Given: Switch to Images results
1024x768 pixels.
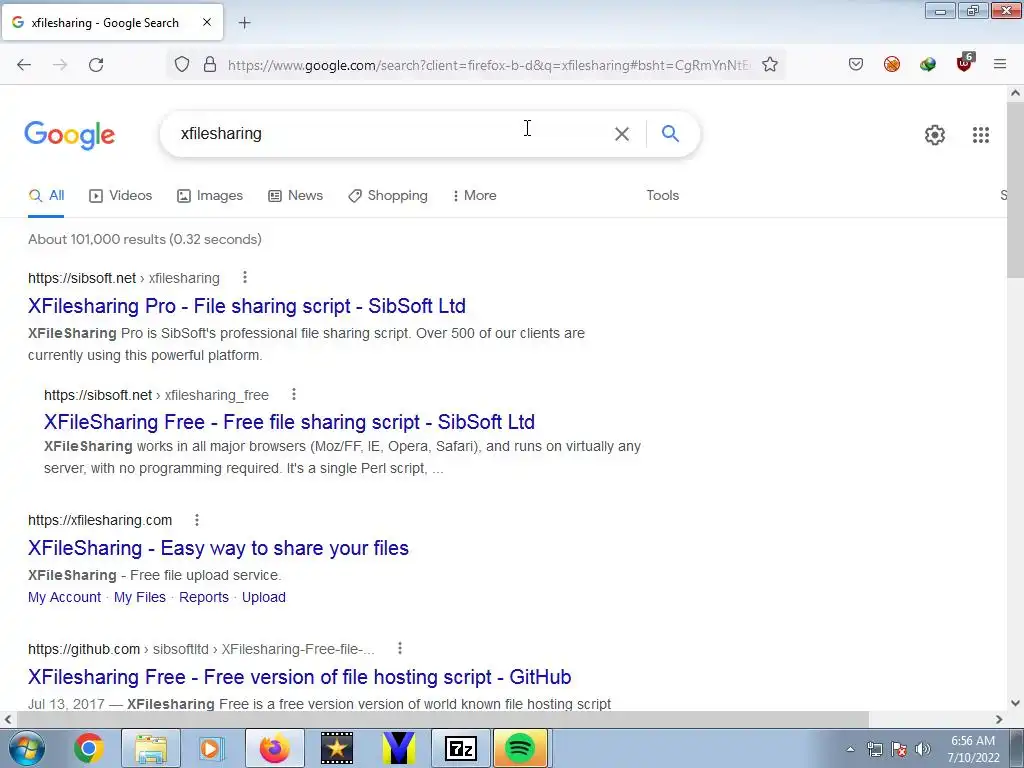Looking at the screenshot, I should coord(210,195).
